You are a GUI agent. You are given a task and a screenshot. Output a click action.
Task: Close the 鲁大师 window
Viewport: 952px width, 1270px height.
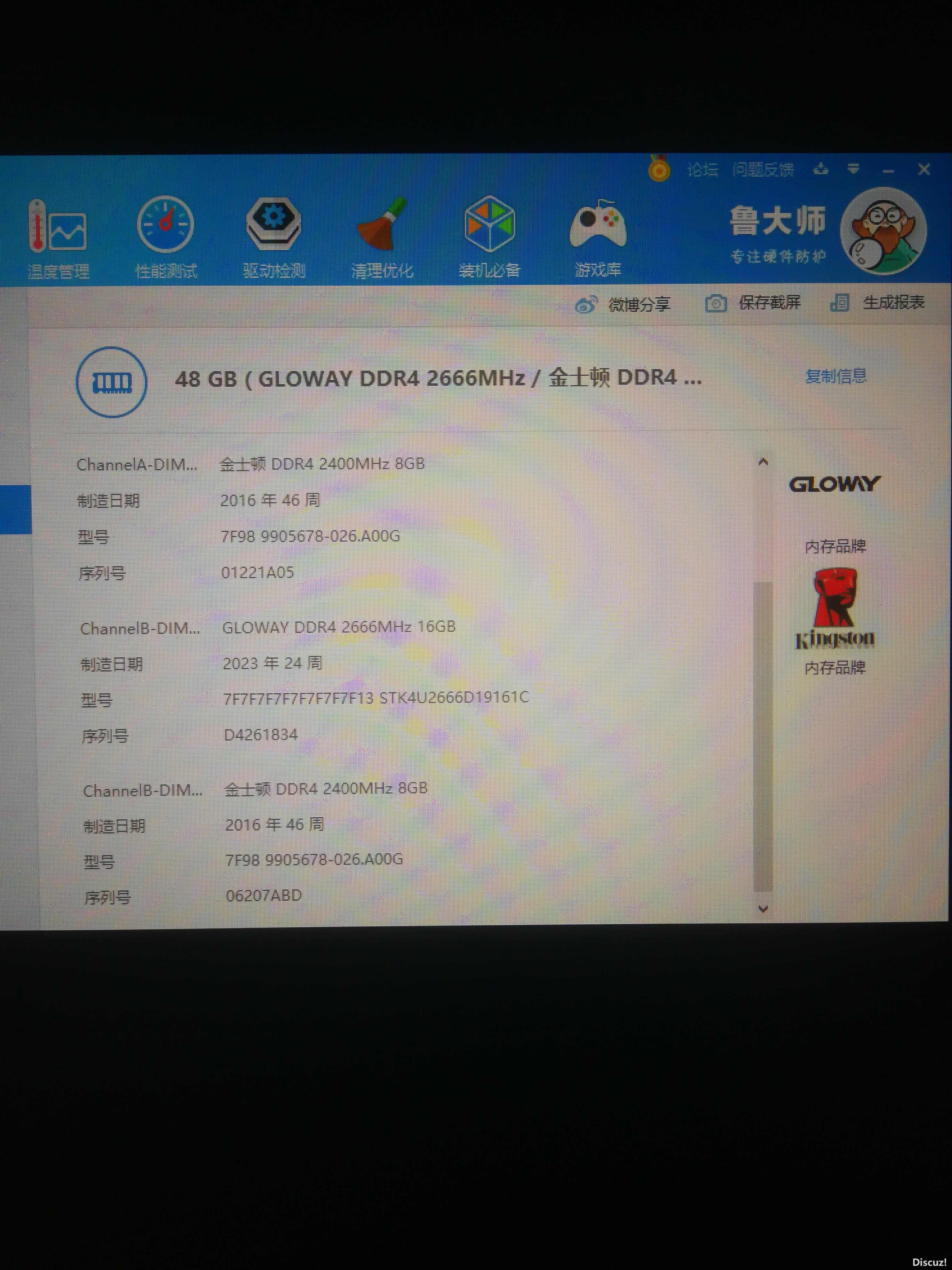click(924, 169)
